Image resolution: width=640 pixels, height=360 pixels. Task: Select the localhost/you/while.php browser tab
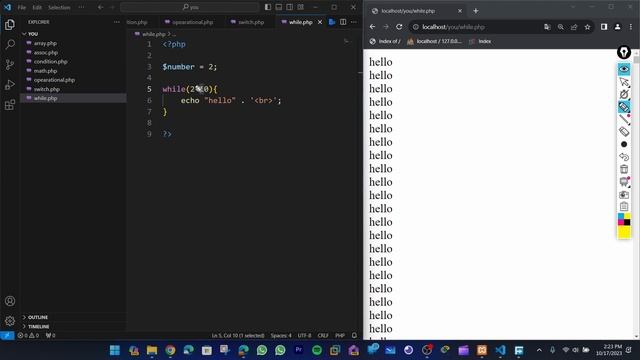tap(416, 11)
